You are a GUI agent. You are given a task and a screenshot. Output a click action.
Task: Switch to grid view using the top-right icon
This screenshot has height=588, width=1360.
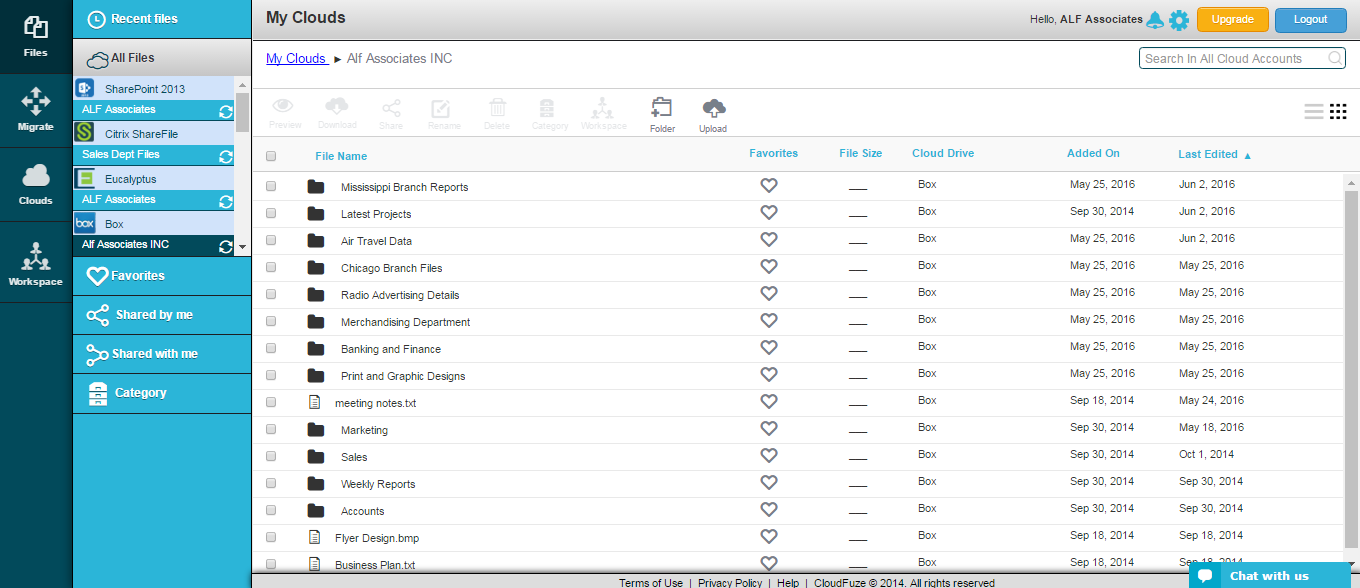pyautogui.click(x=1338, y=112)
